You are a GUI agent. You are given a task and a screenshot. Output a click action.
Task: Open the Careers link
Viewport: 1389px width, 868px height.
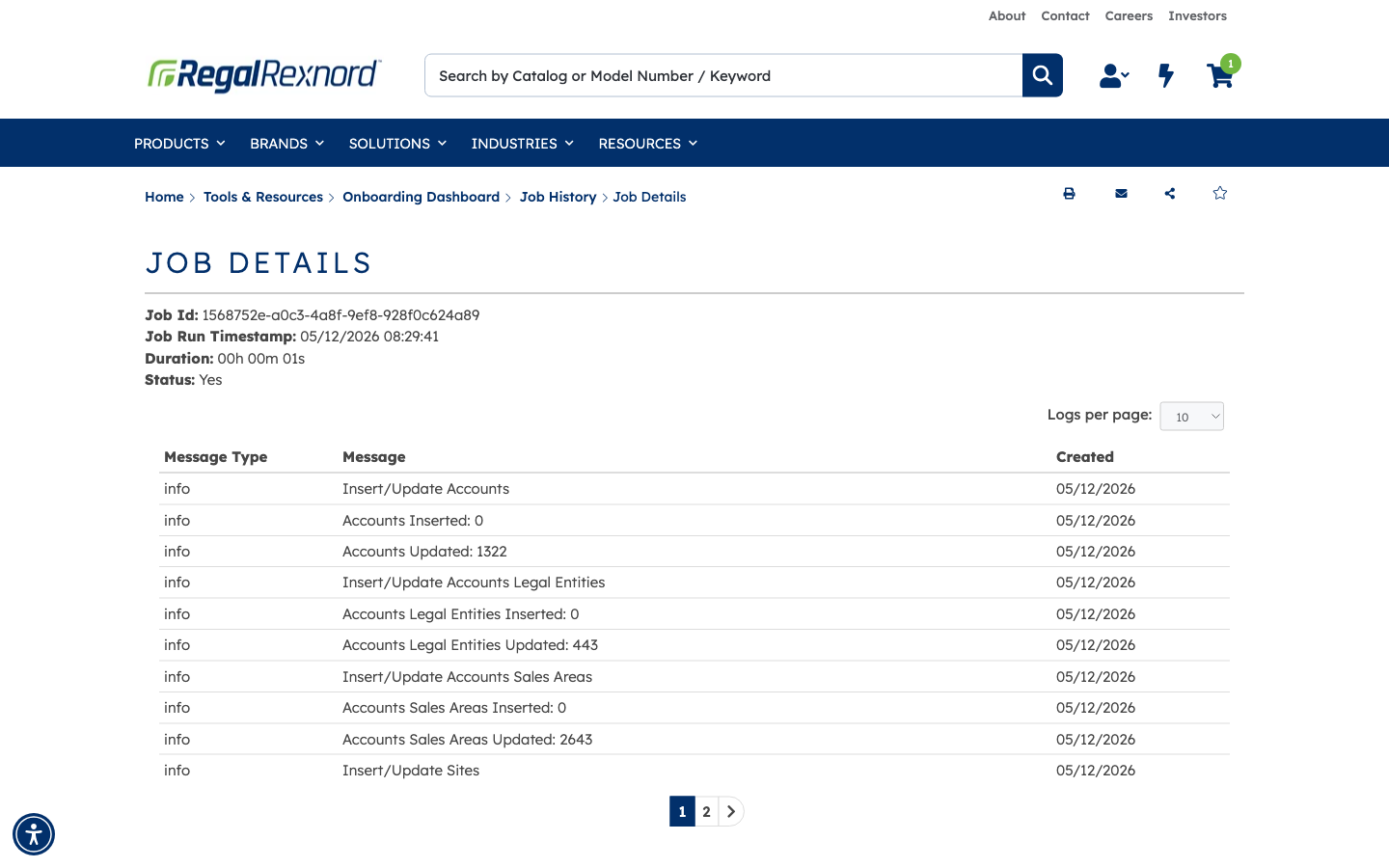[1129, 15]
